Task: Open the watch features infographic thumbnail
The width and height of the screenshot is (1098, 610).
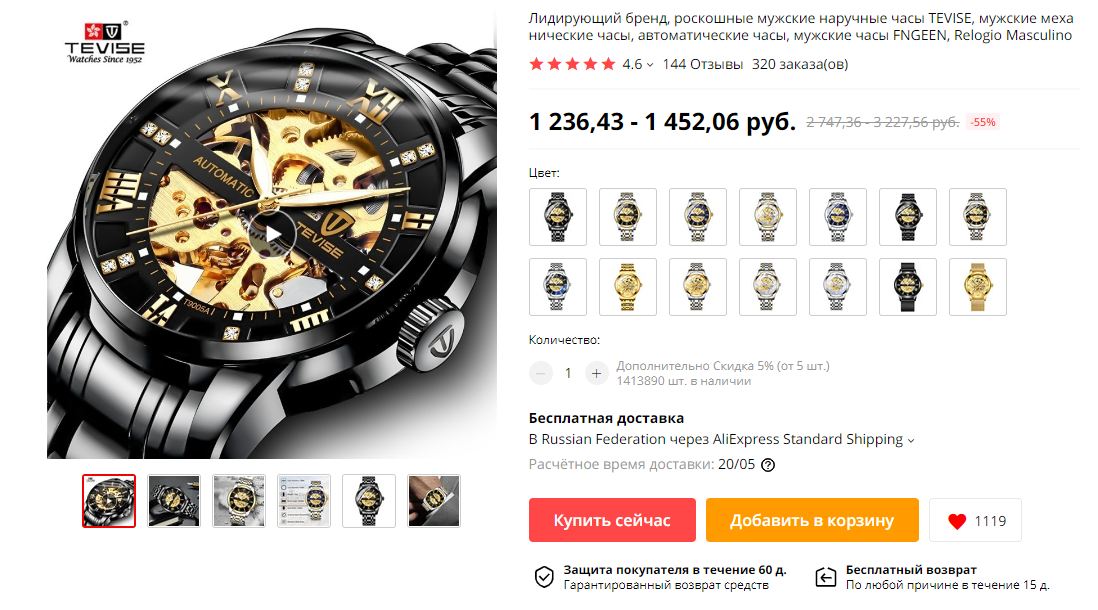Action: click(304, 501)
